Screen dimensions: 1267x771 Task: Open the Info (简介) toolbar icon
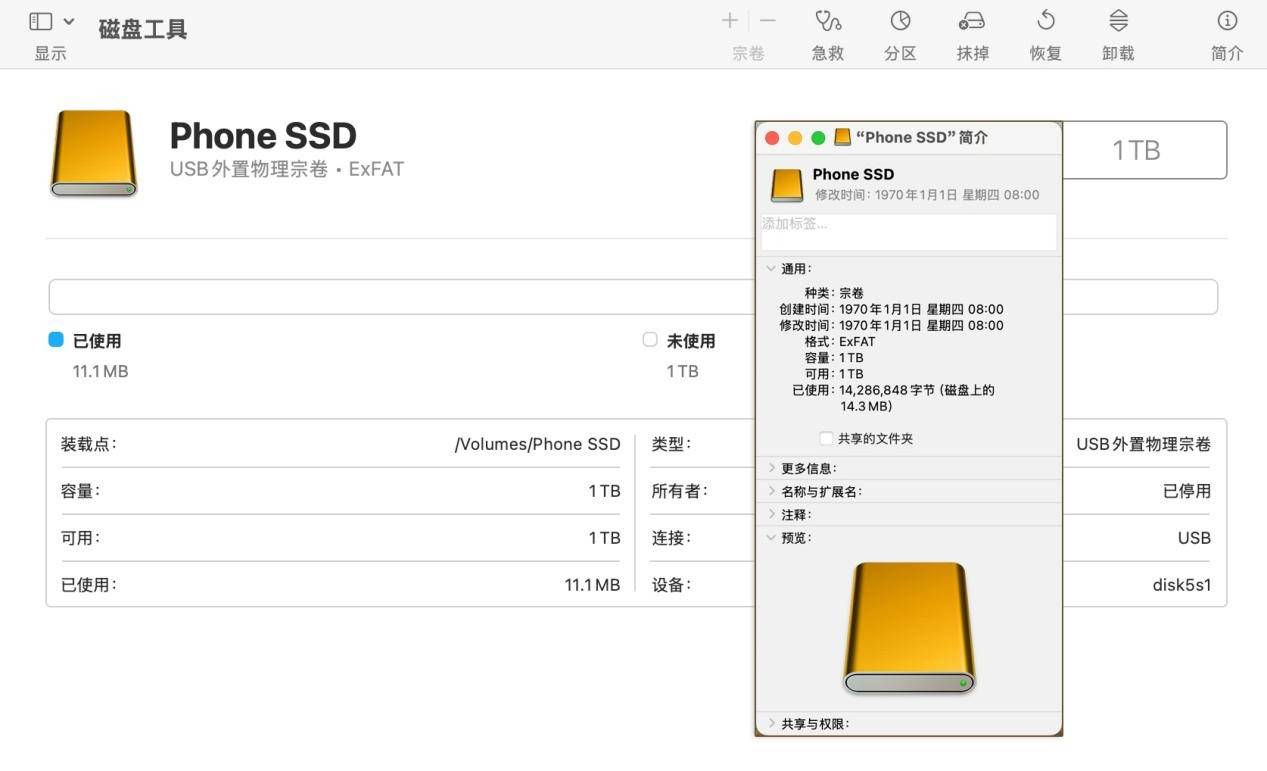coord(1227,21)
